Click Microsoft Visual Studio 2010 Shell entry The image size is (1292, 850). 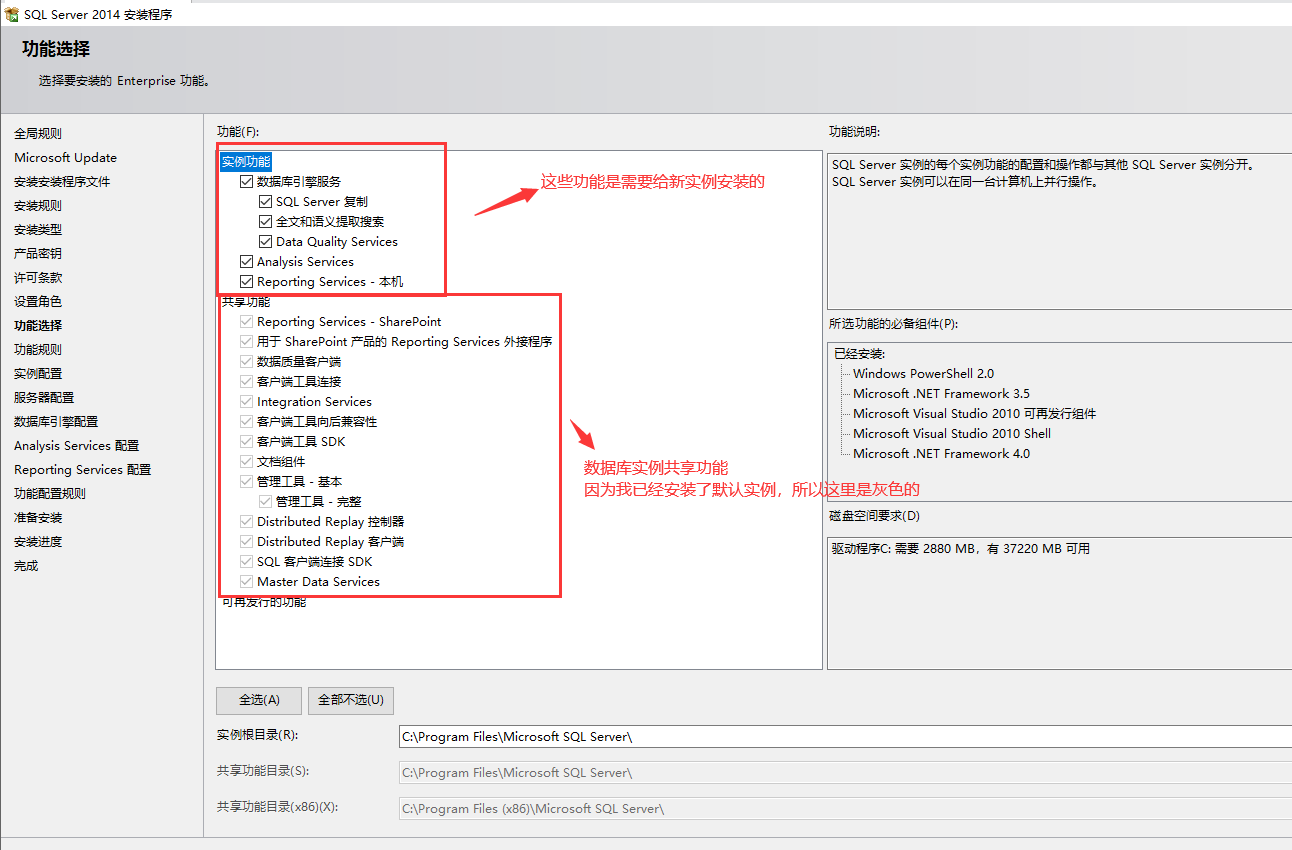(x=952, y=434)
